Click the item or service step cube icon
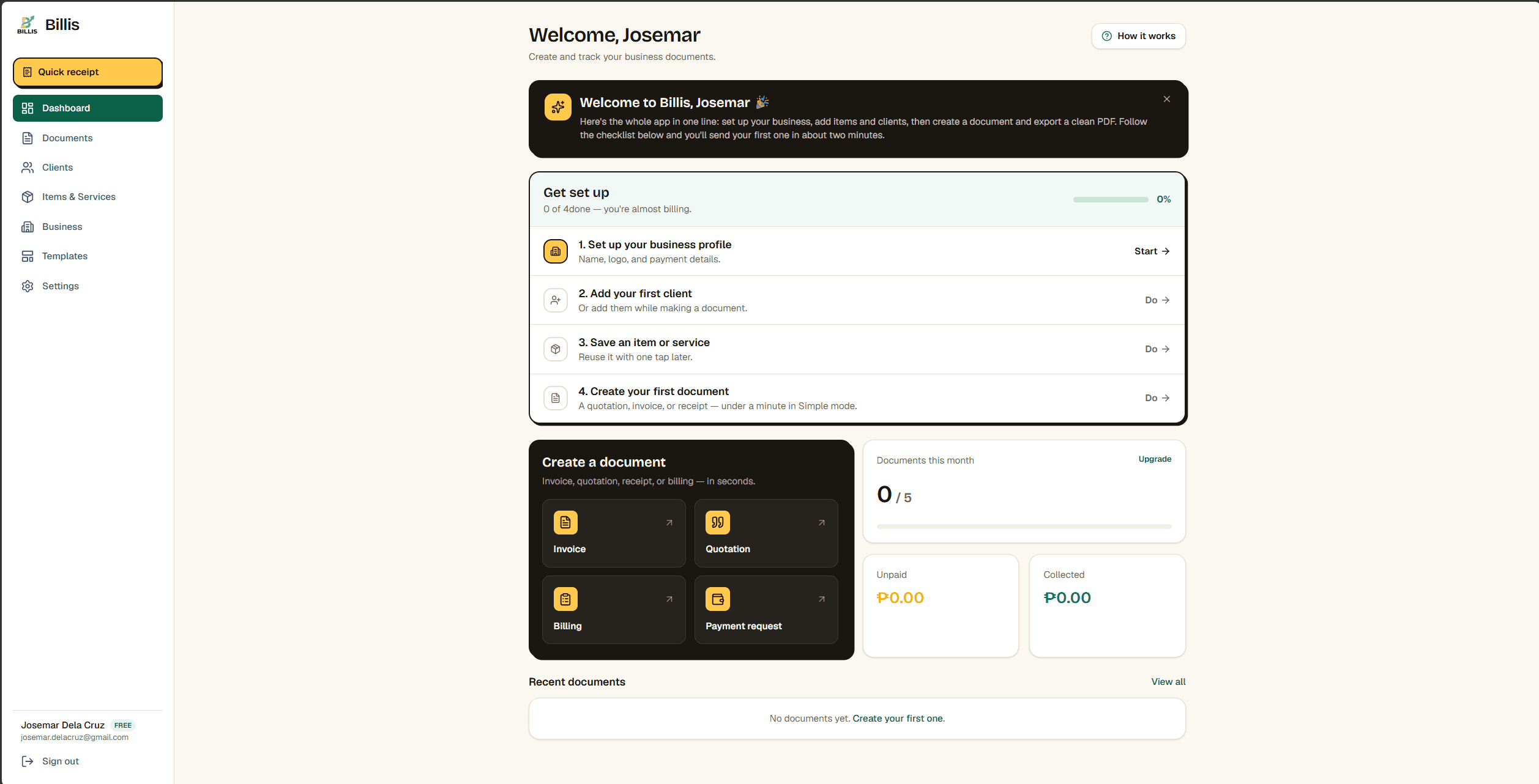1539x784 pixels. (x=555, y=349)
